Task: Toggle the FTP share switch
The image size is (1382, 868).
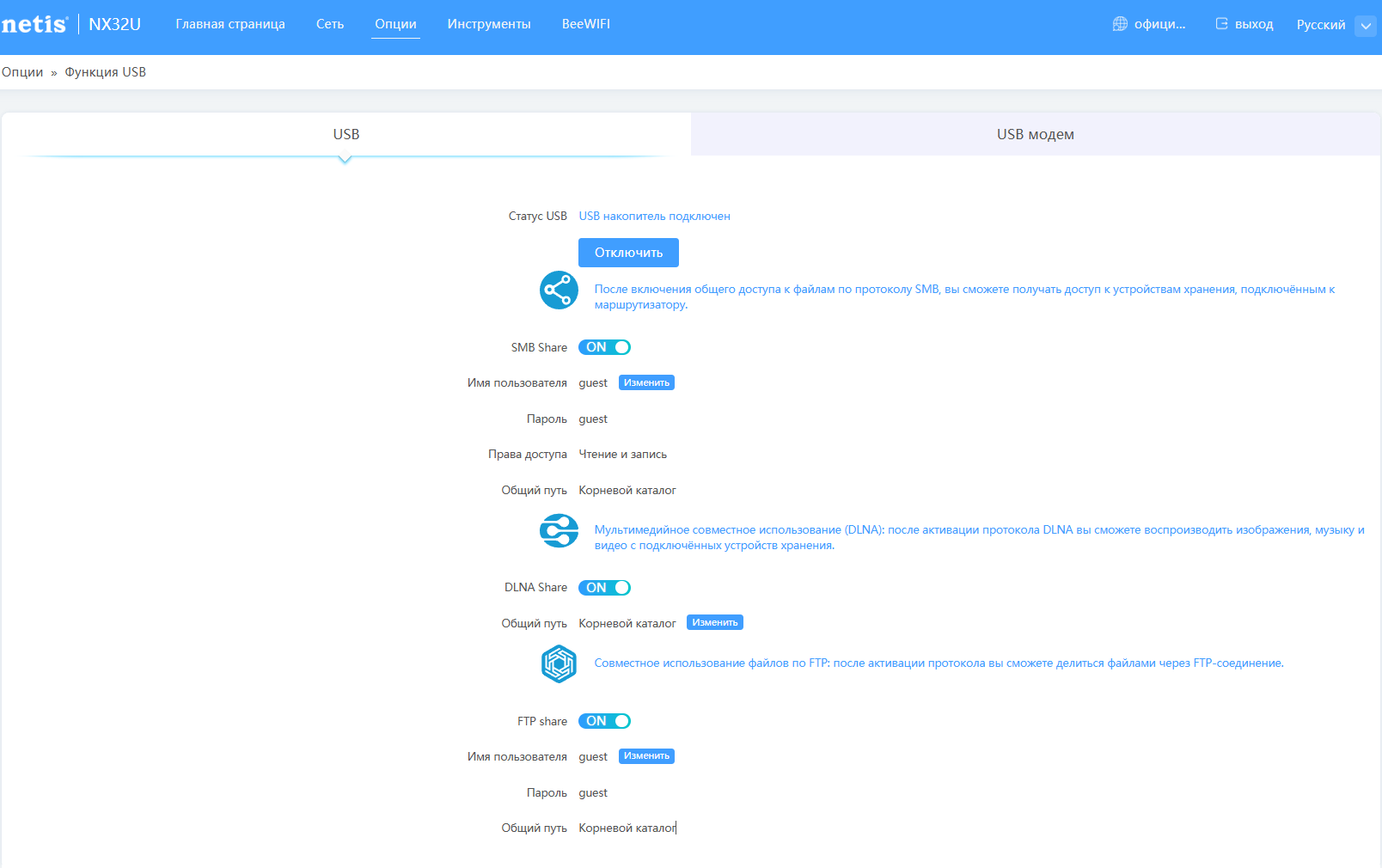Action: click(x=604, y=721)
